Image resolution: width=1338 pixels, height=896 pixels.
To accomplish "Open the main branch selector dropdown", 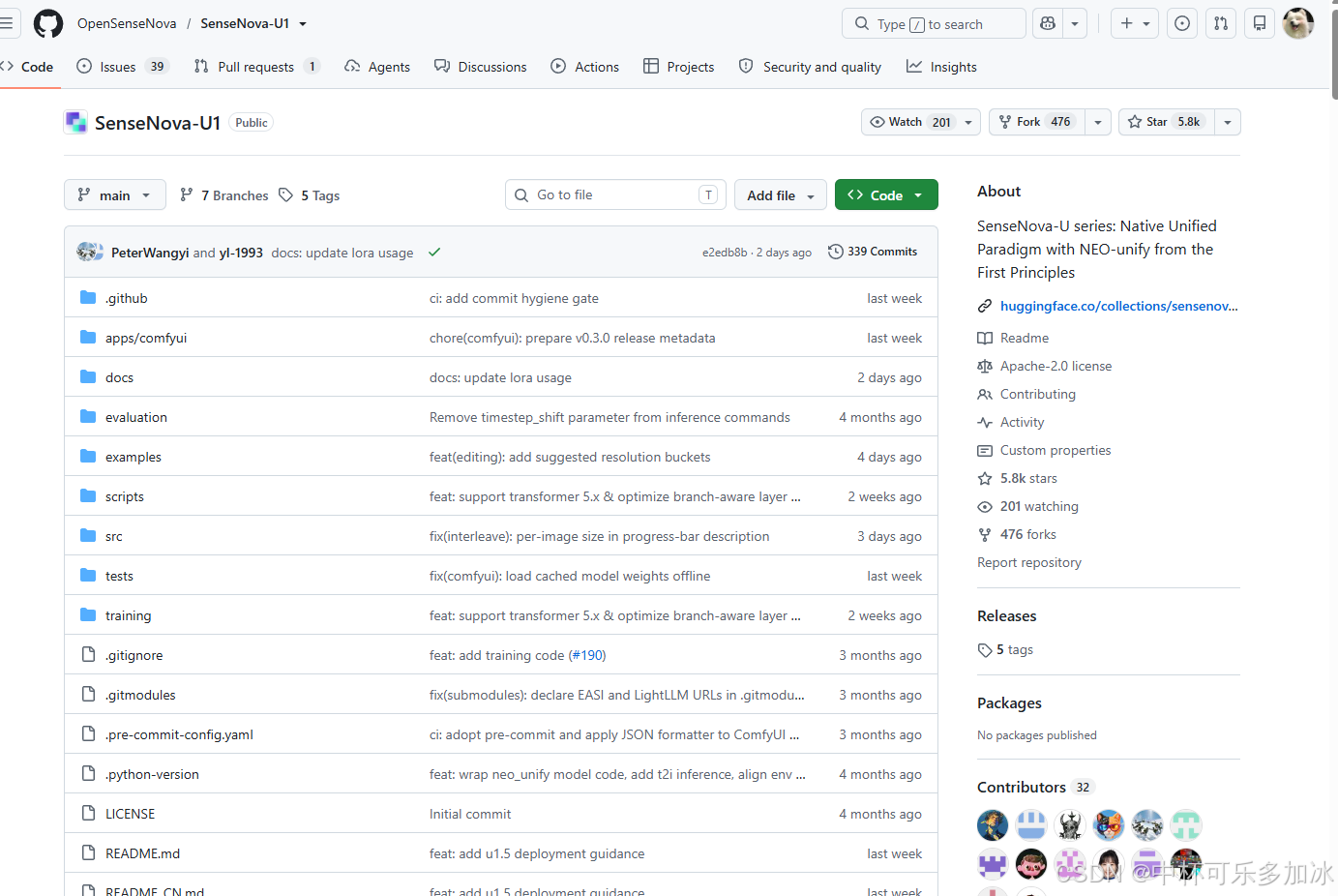I will click(x=115, y=194).
